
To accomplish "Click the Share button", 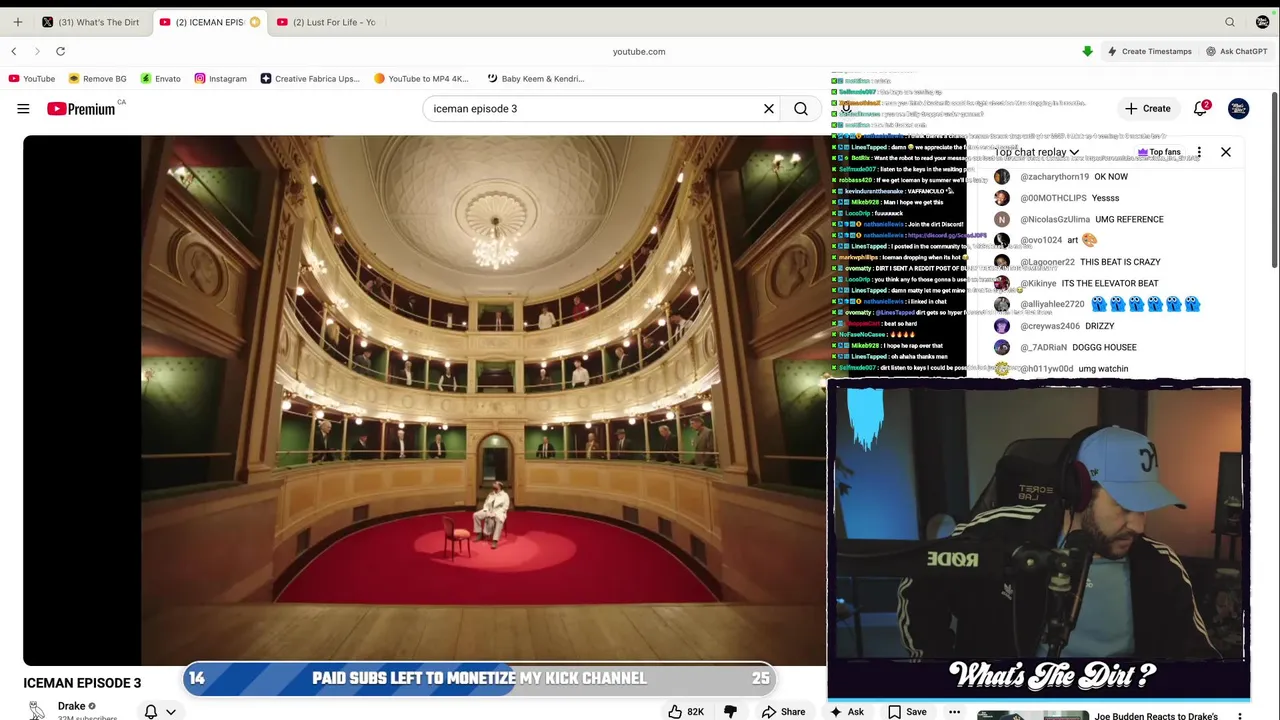I will (x=783, y=711).
